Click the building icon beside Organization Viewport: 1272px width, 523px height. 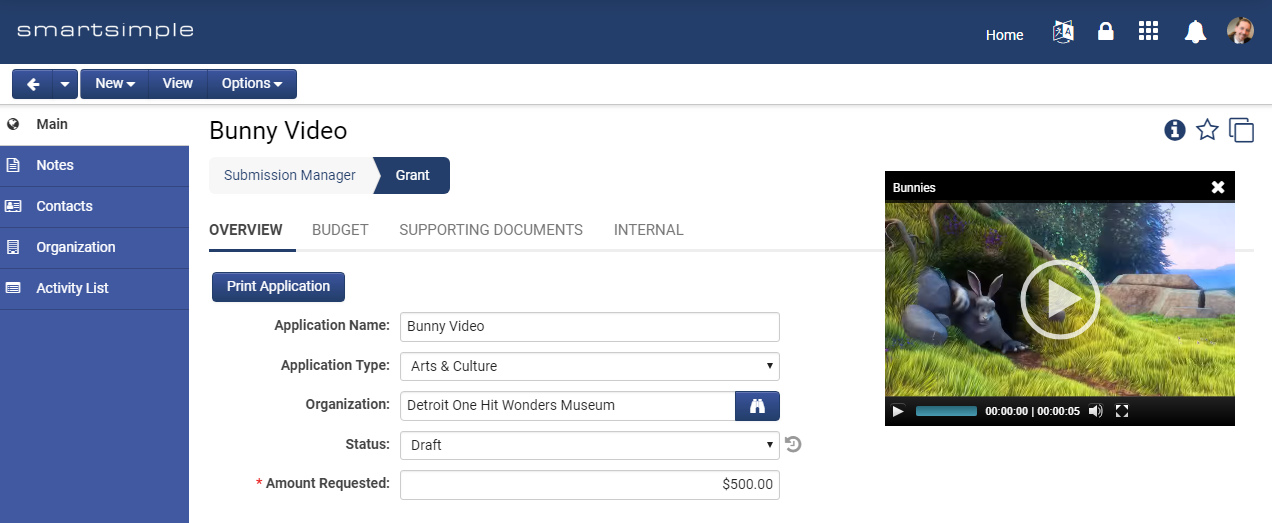tap(13, 248)
